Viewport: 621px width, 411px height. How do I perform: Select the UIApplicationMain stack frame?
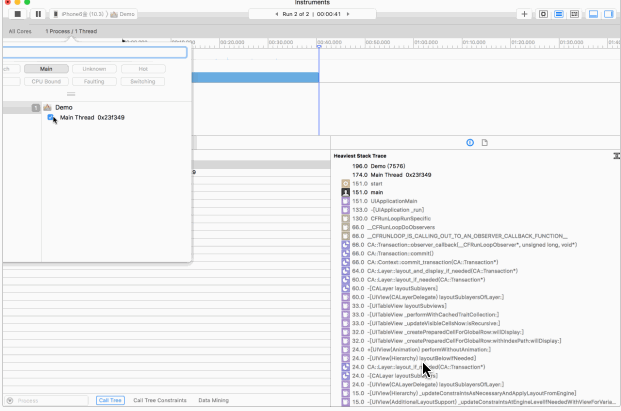click(x=394, y=201)
